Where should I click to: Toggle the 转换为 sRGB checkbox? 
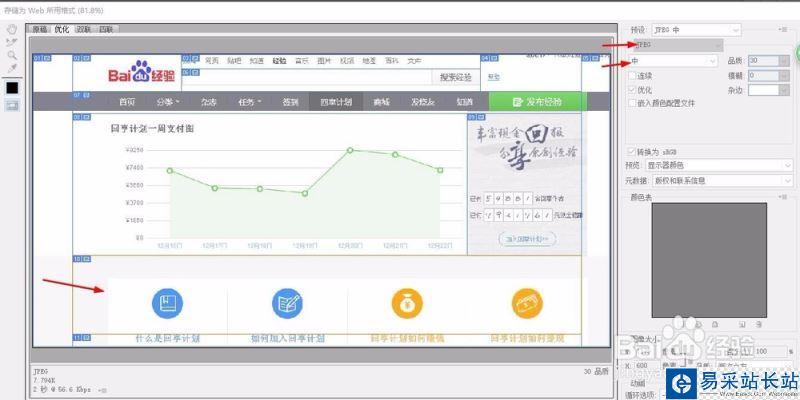[x=633, y=152]
